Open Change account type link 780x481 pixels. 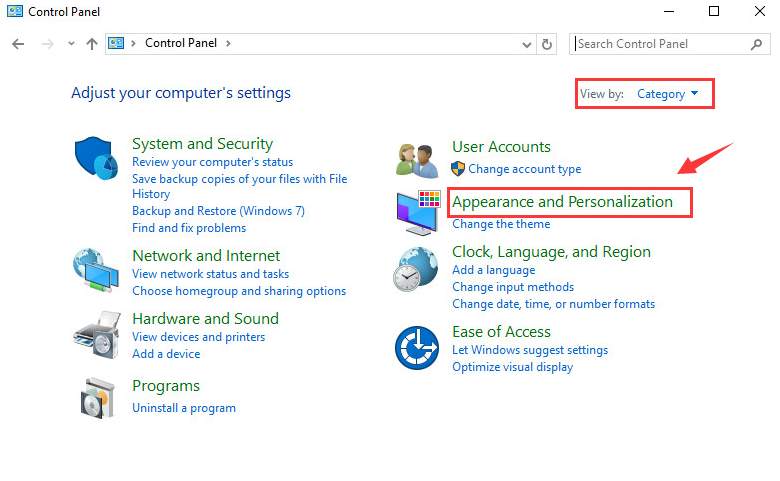tap(524, 169)
